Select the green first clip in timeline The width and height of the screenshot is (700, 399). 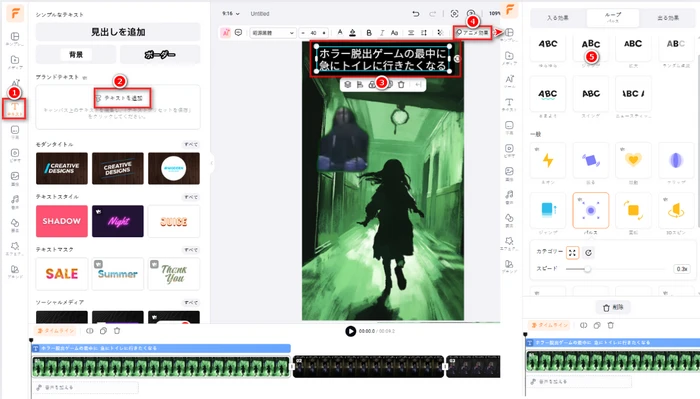[x=161, y=366]
